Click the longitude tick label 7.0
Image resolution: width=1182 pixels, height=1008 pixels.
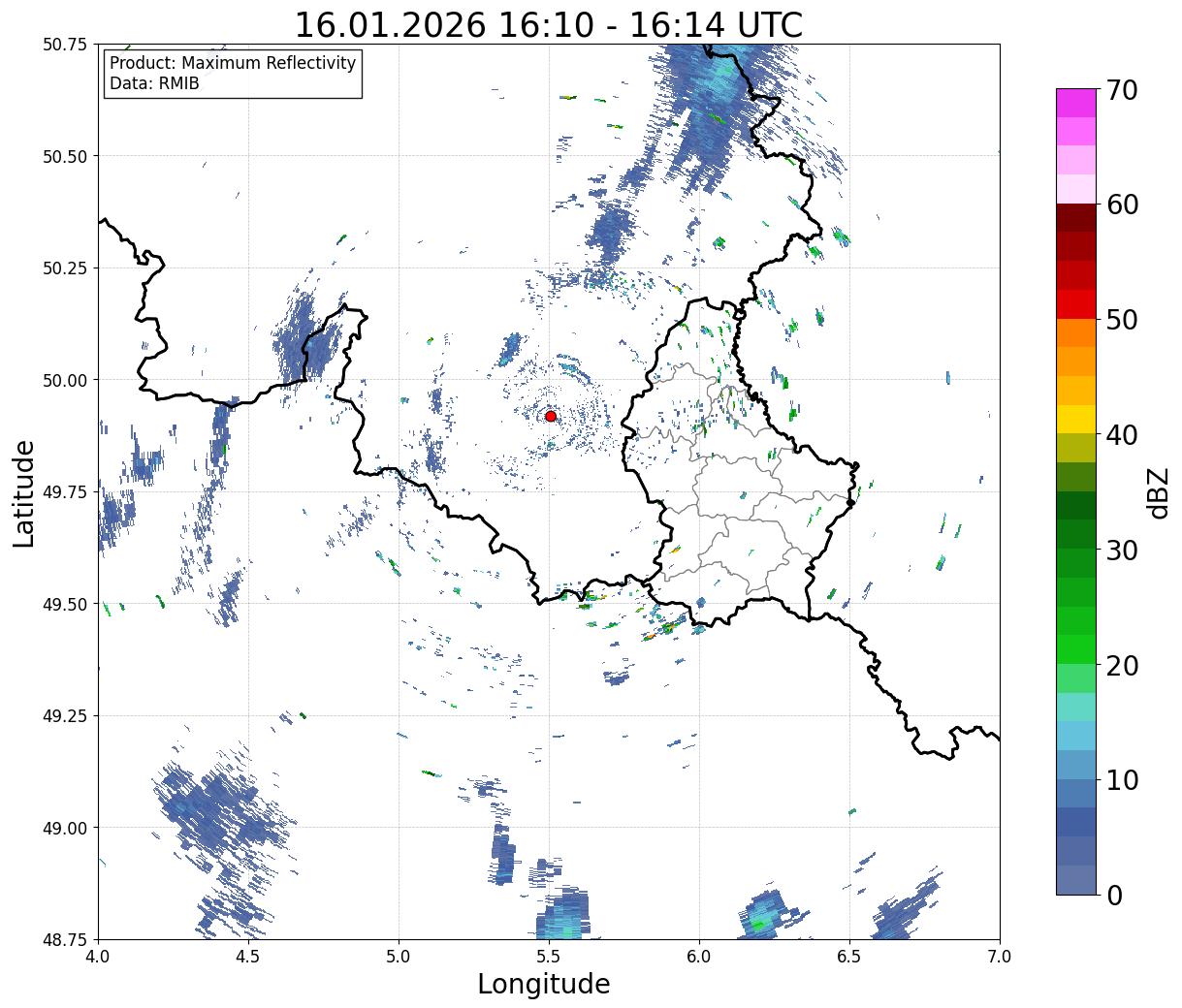coord(1000,957)
